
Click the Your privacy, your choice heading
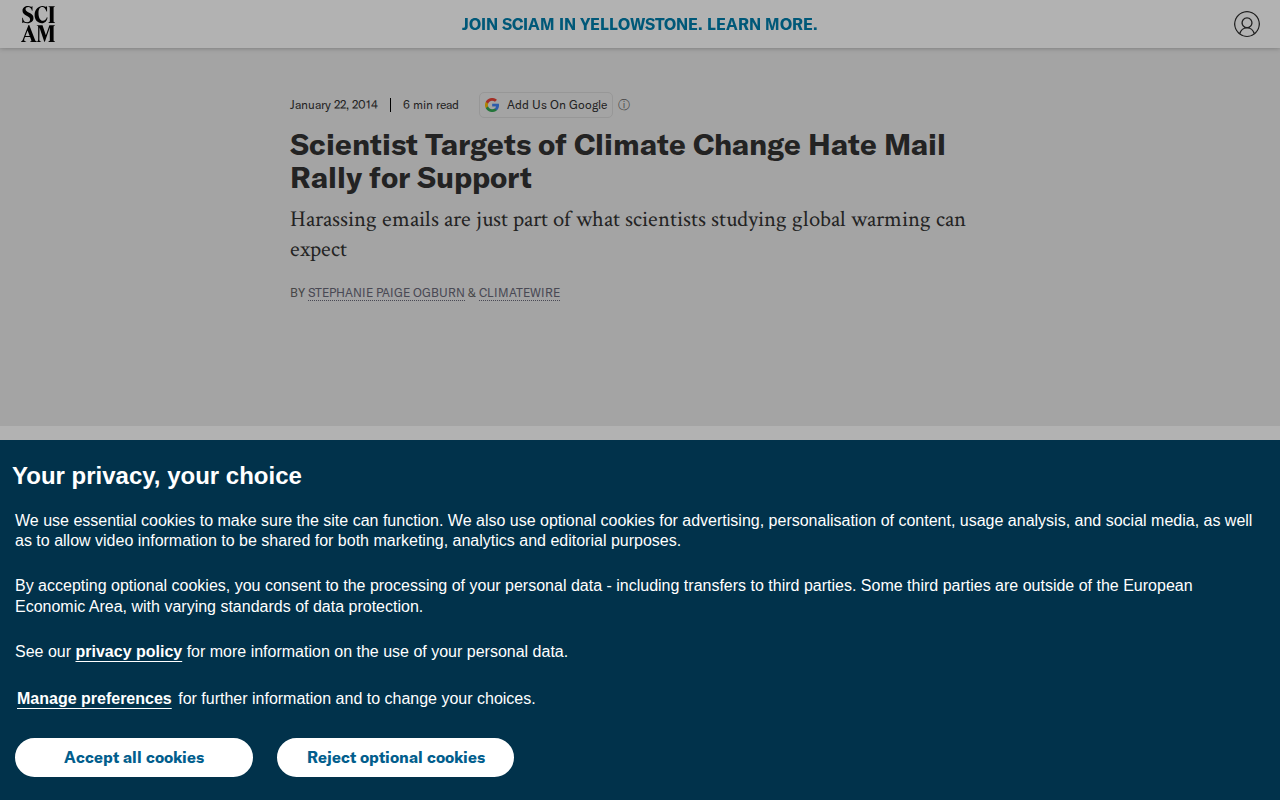click(x=157, y=476)
